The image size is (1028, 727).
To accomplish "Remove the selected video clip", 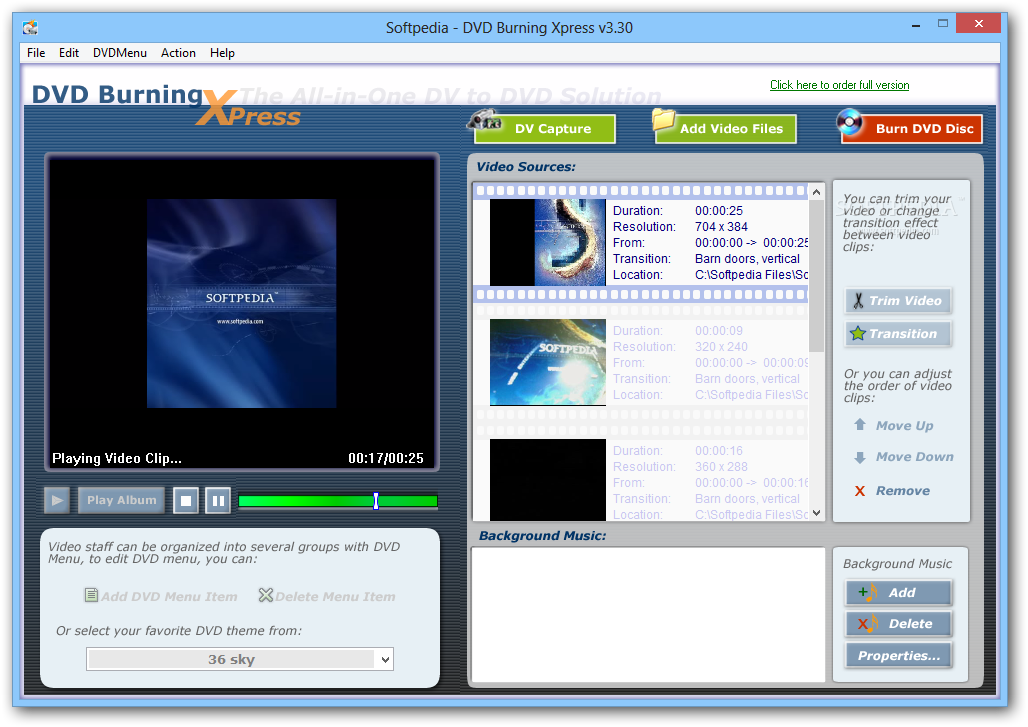I will coord(892,491).
